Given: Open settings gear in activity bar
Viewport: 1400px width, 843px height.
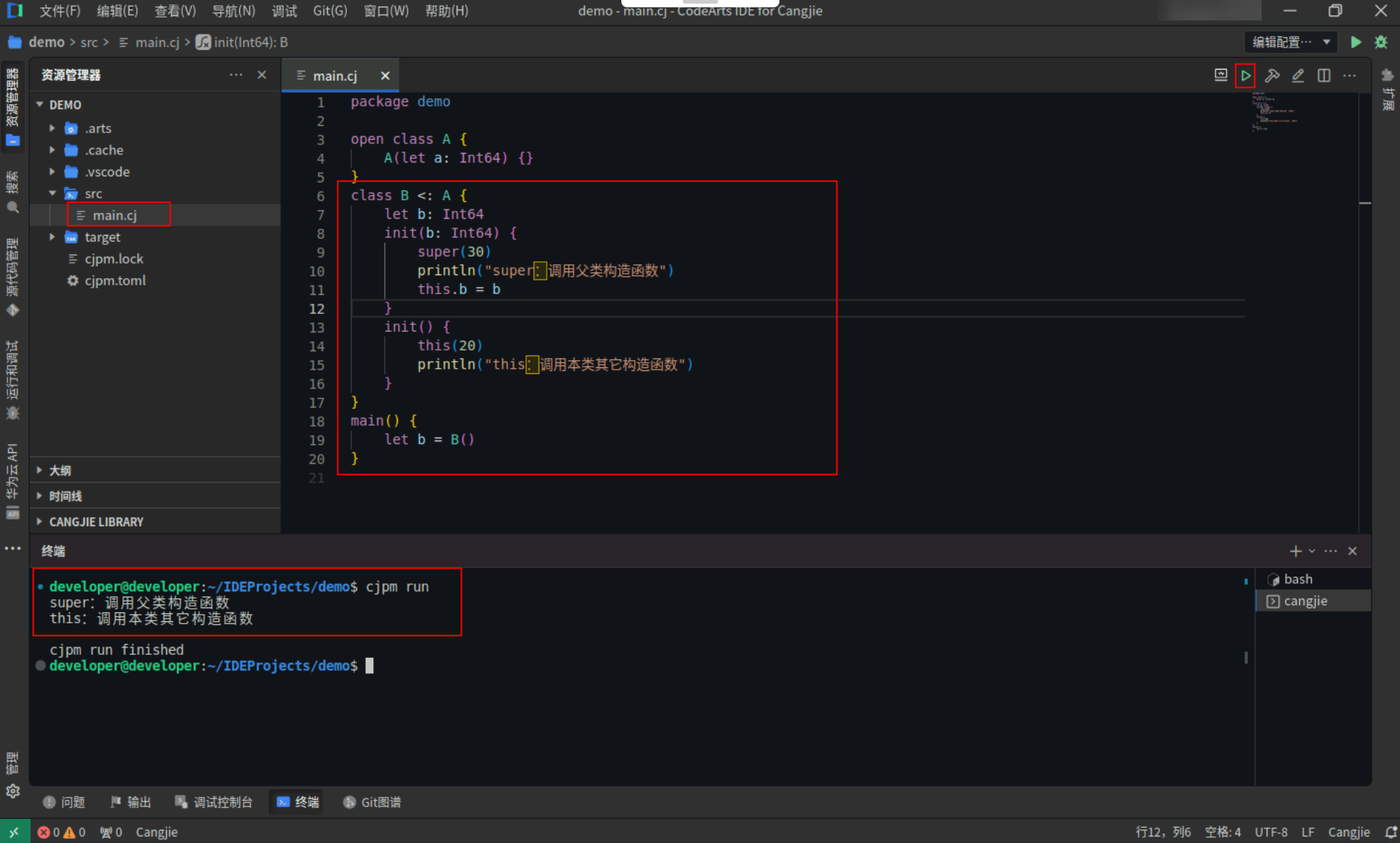Looking at the screenshot, I should [x=12, y=791].
